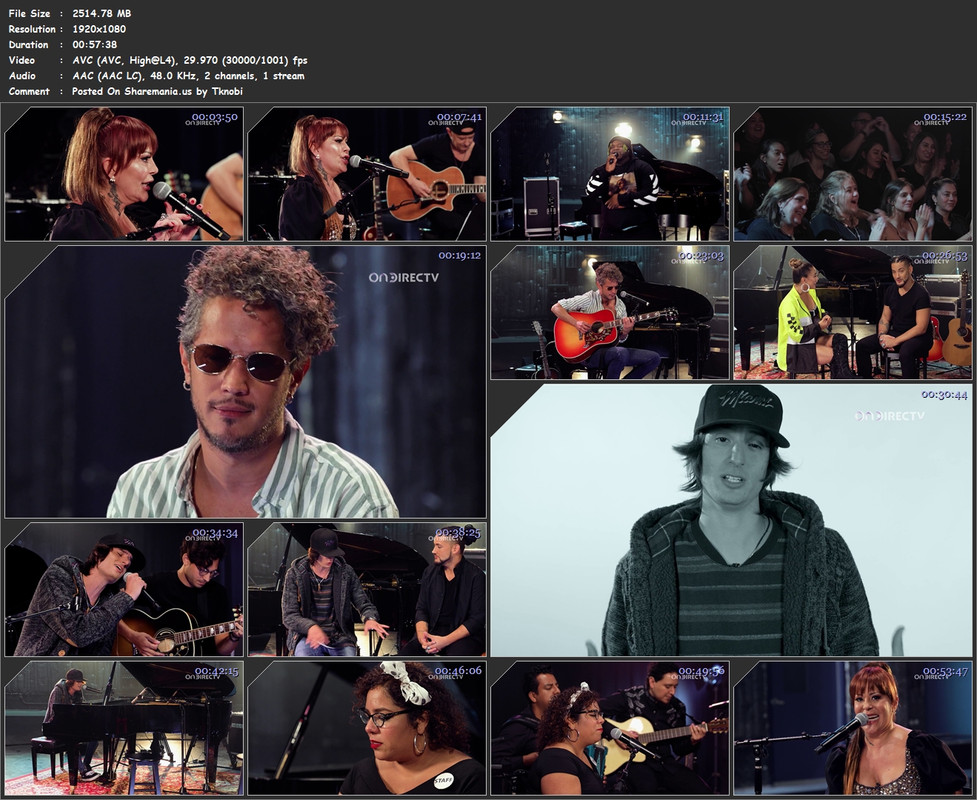977x800 pixels.
Task: Open the piano thumbnail stamped 00:42:15
Action: tap(124, 728)
